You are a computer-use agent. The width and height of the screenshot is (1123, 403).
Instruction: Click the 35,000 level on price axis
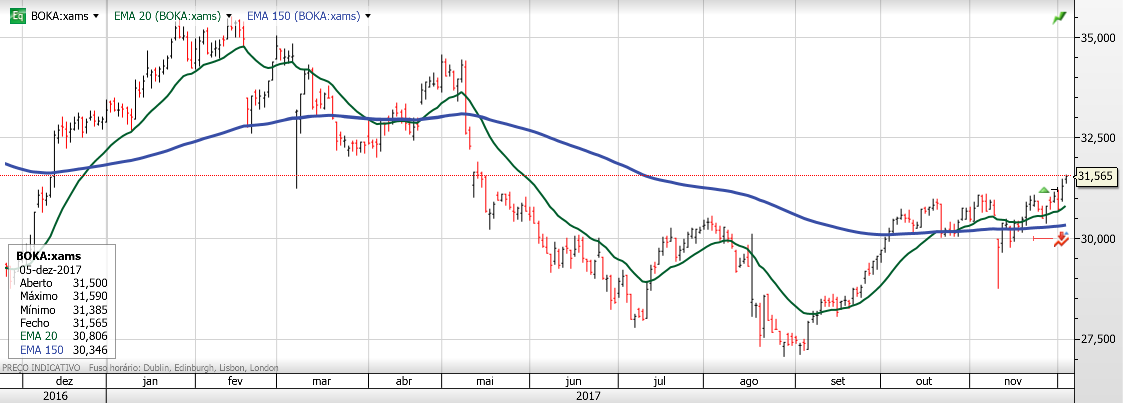[x=1096, y=38]
